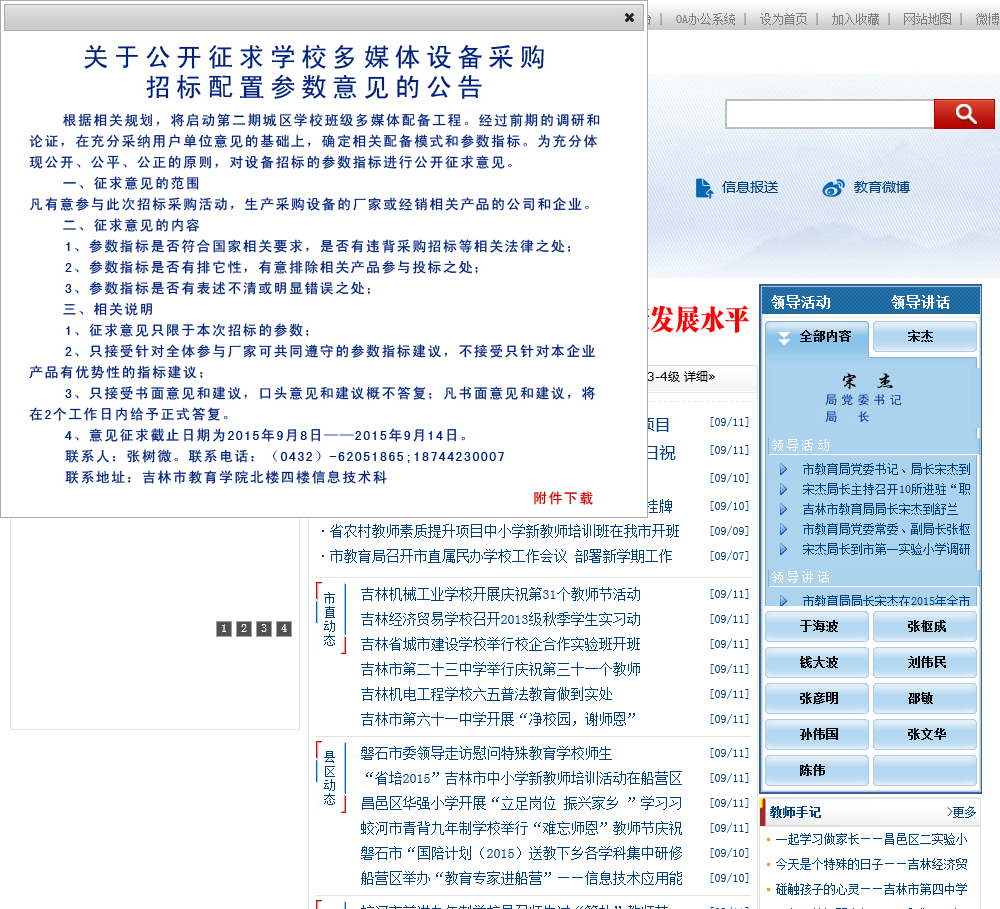Viewport: 1000px width, 909px height.
Task: Select the 孙伟国 leader button
Action: (x=817, y=734)
